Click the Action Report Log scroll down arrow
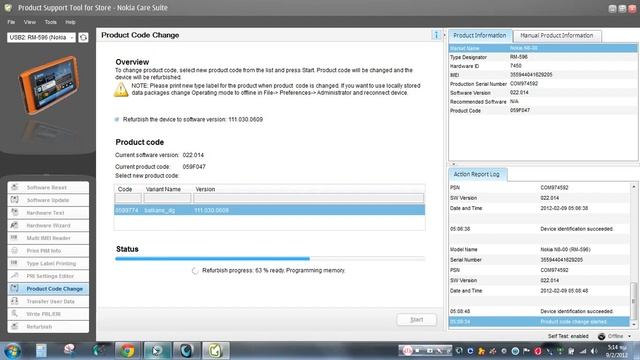Image resolution: width=640 pixels, height=360 pixels. click(x=634, y=324)
